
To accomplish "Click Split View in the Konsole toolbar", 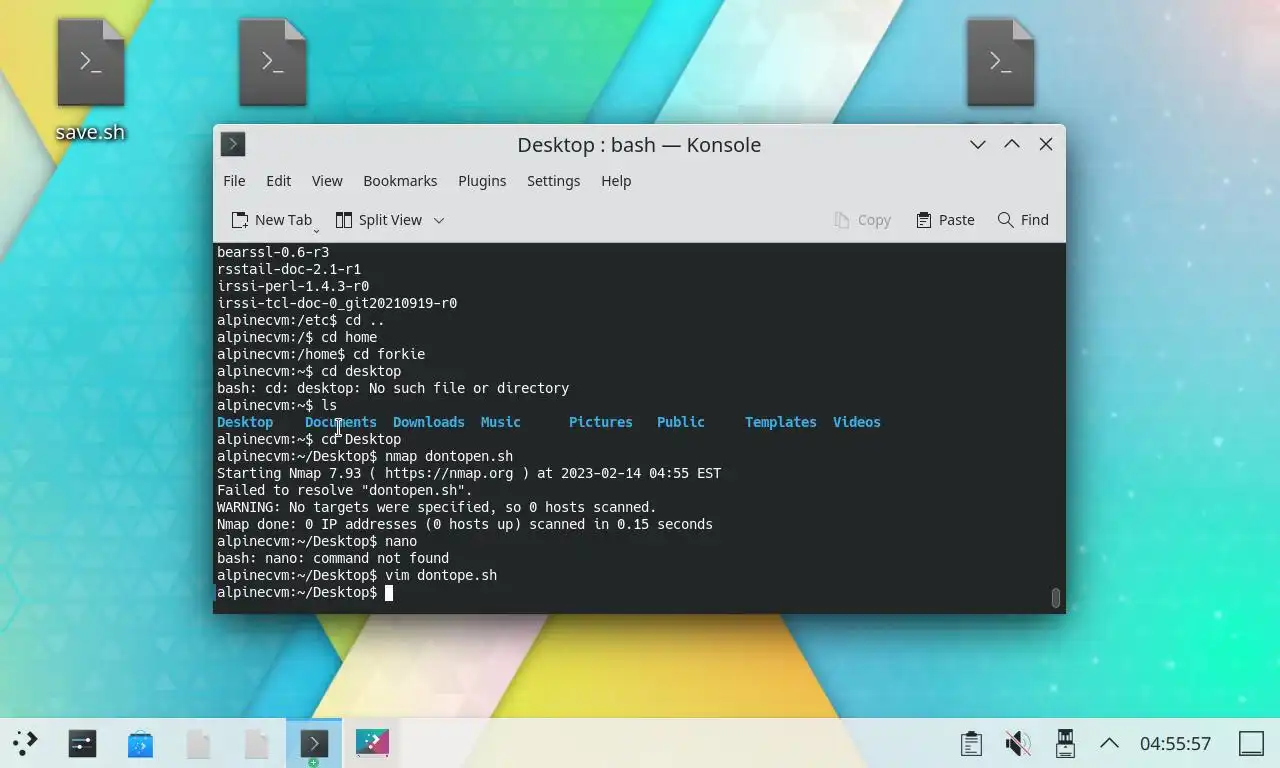I will coord(378,220).
